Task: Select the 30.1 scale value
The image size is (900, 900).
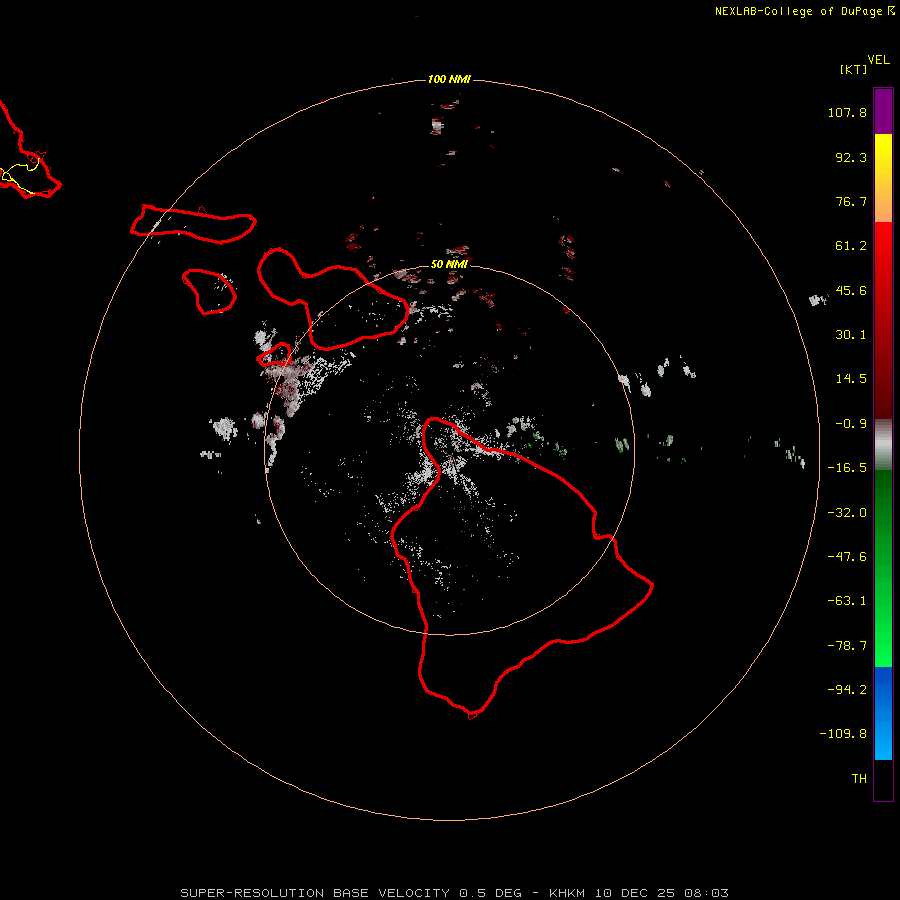Action: point(851,335)
